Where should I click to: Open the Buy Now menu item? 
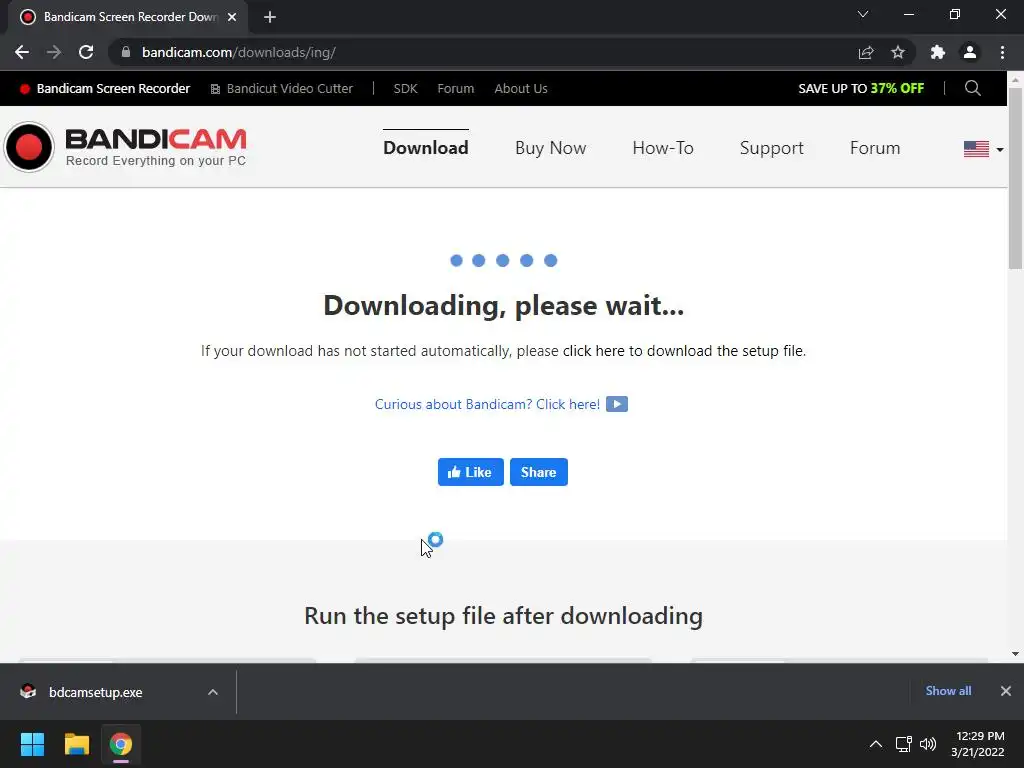point(551,148)
